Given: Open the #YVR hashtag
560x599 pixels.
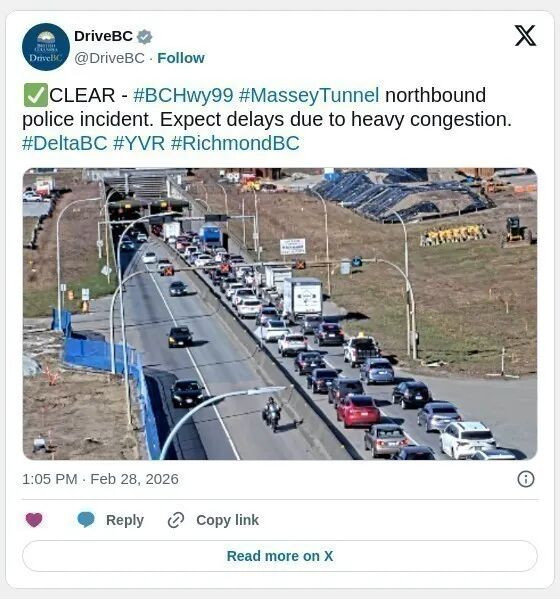Looking at the screenshot, I should (139, 143).
